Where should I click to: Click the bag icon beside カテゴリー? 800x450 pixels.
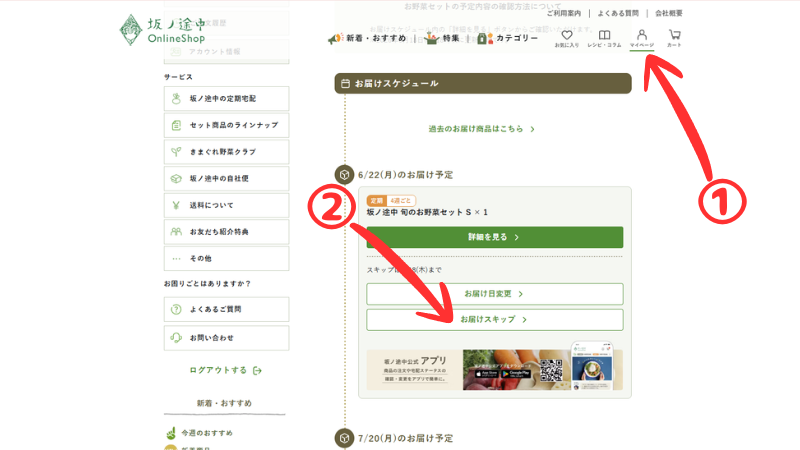485,38
